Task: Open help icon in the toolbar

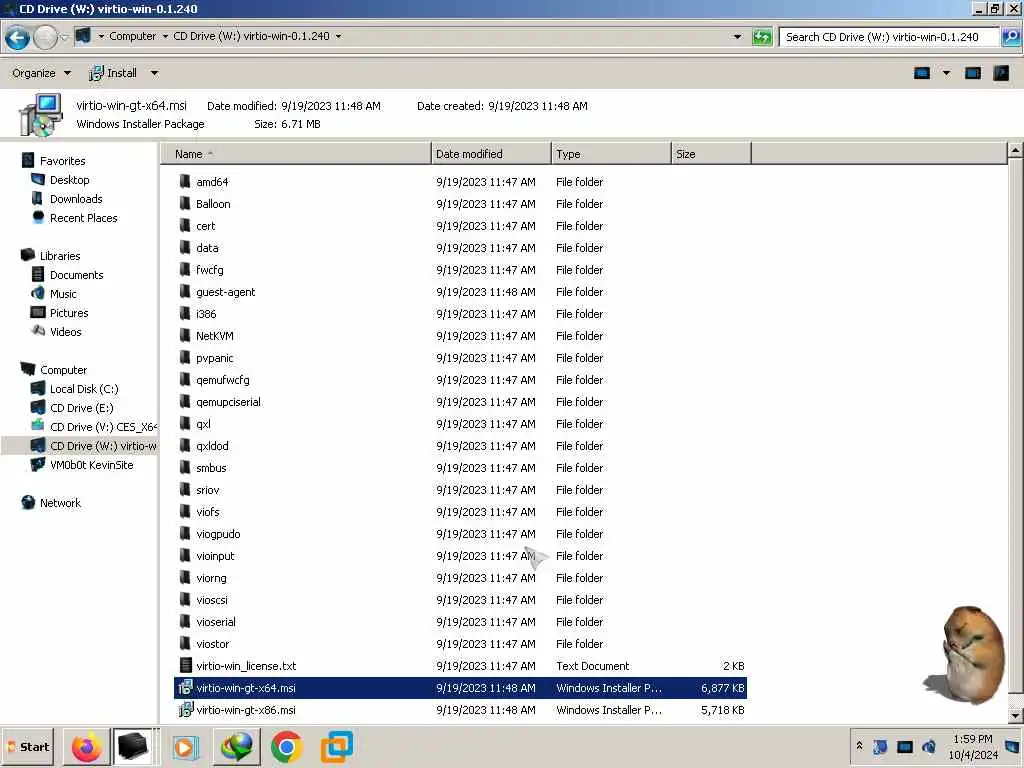Action: tap(1001, 73)
